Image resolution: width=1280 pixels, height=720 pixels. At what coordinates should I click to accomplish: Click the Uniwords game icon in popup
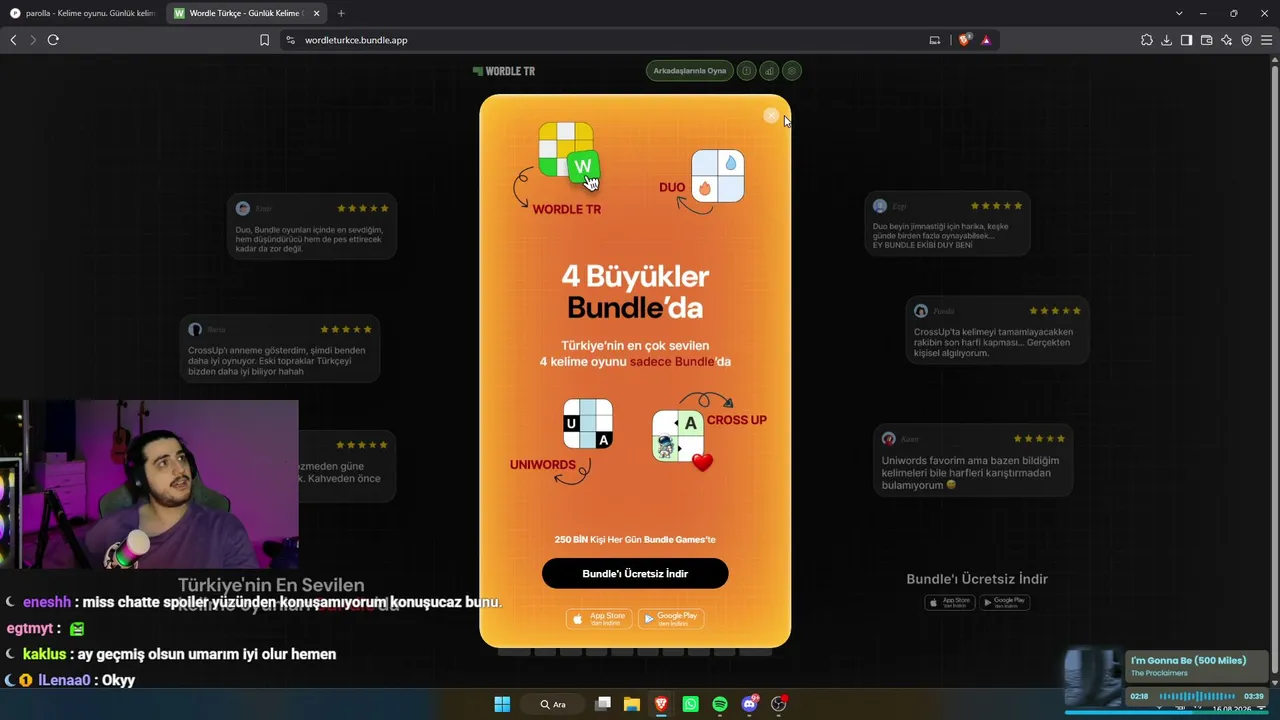click(x=588, y=424)
